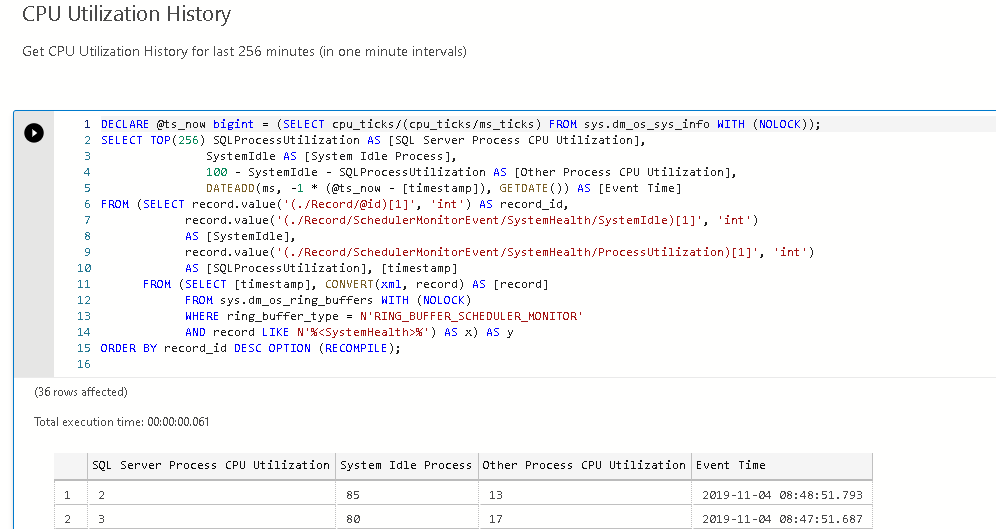Click the 08:48:51.793 event time cell
The height and width of the screenshot is (529, 996).
pos(781,494)
